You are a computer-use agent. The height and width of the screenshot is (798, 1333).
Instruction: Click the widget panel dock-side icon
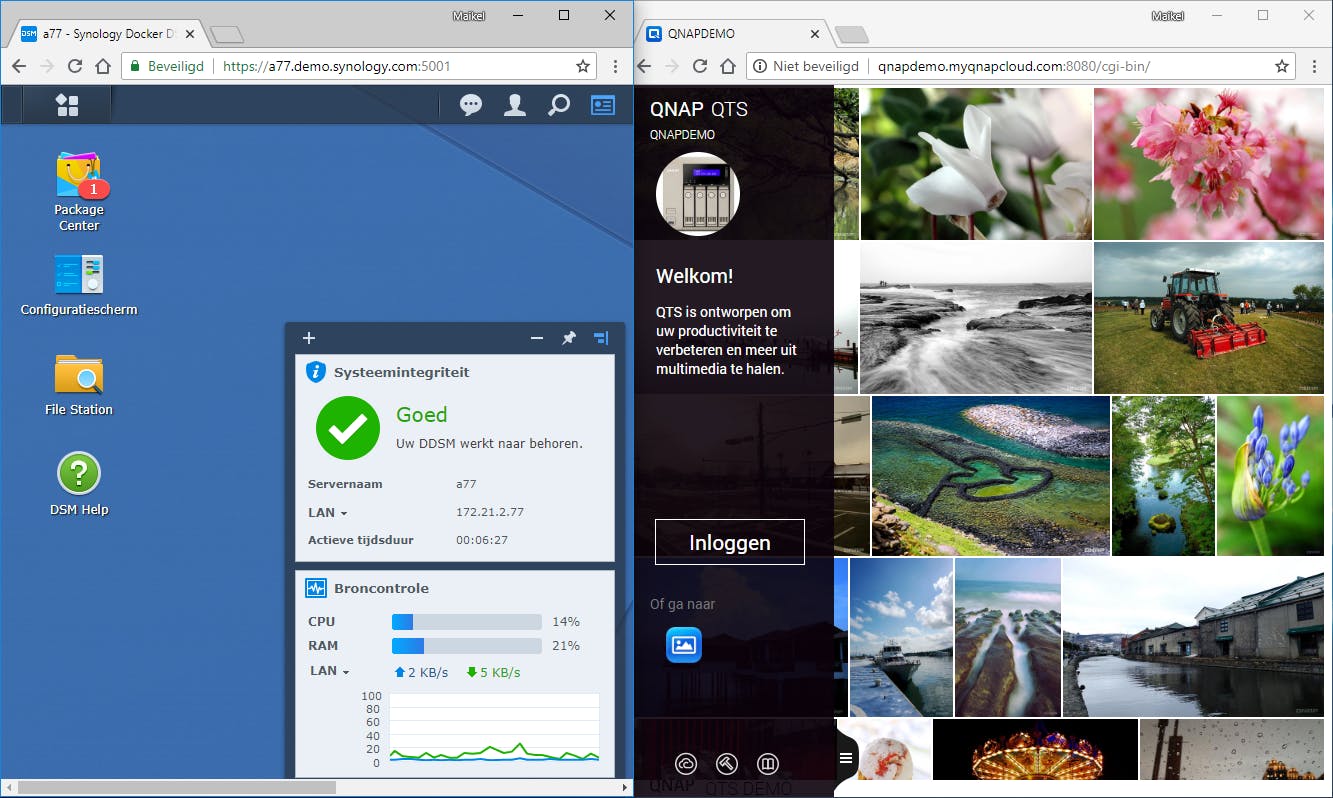[601, 338]
